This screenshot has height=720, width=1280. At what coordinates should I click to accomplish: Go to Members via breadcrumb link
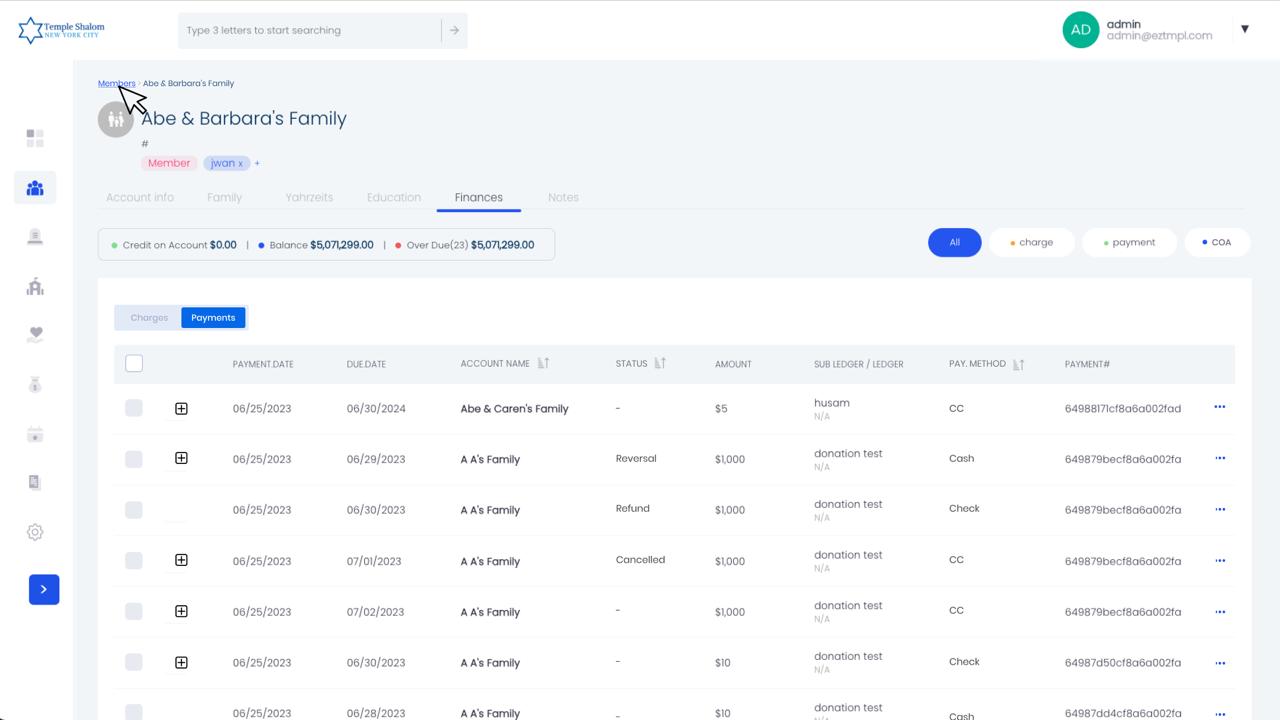(x=116, y=83)
